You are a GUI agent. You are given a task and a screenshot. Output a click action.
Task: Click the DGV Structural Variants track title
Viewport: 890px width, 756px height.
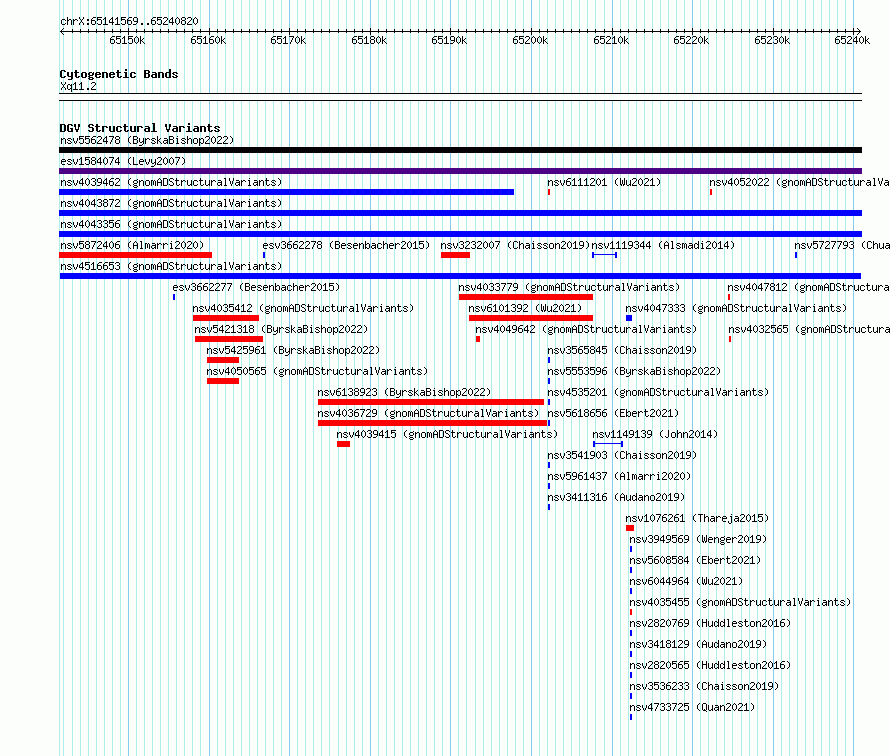tap(140, 128)
